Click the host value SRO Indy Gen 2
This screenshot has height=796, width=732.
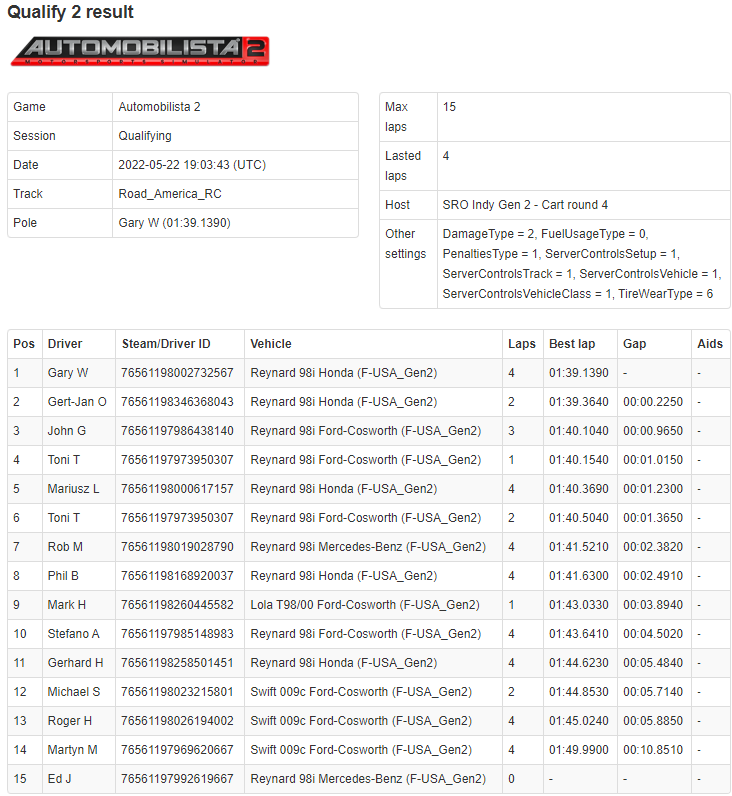pyautogui.click(x=525, y=205)
